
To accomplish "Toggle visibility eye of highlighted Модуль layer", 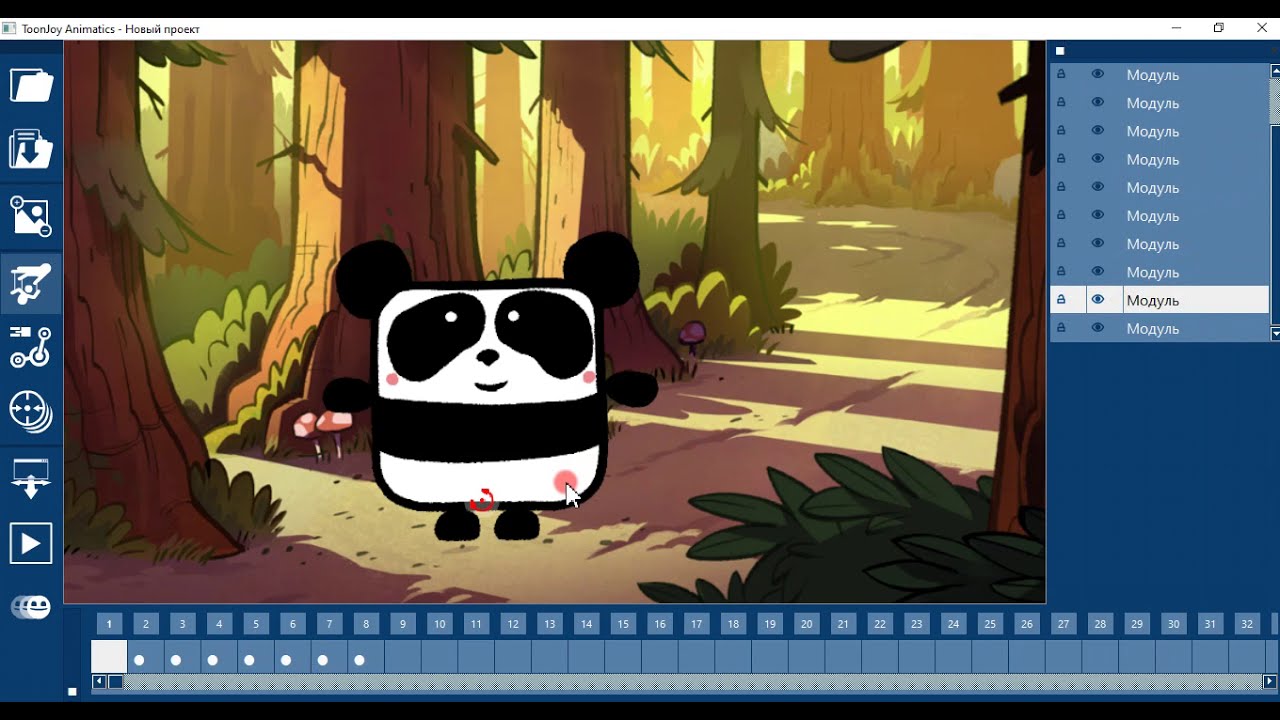I will [1097, 299].
